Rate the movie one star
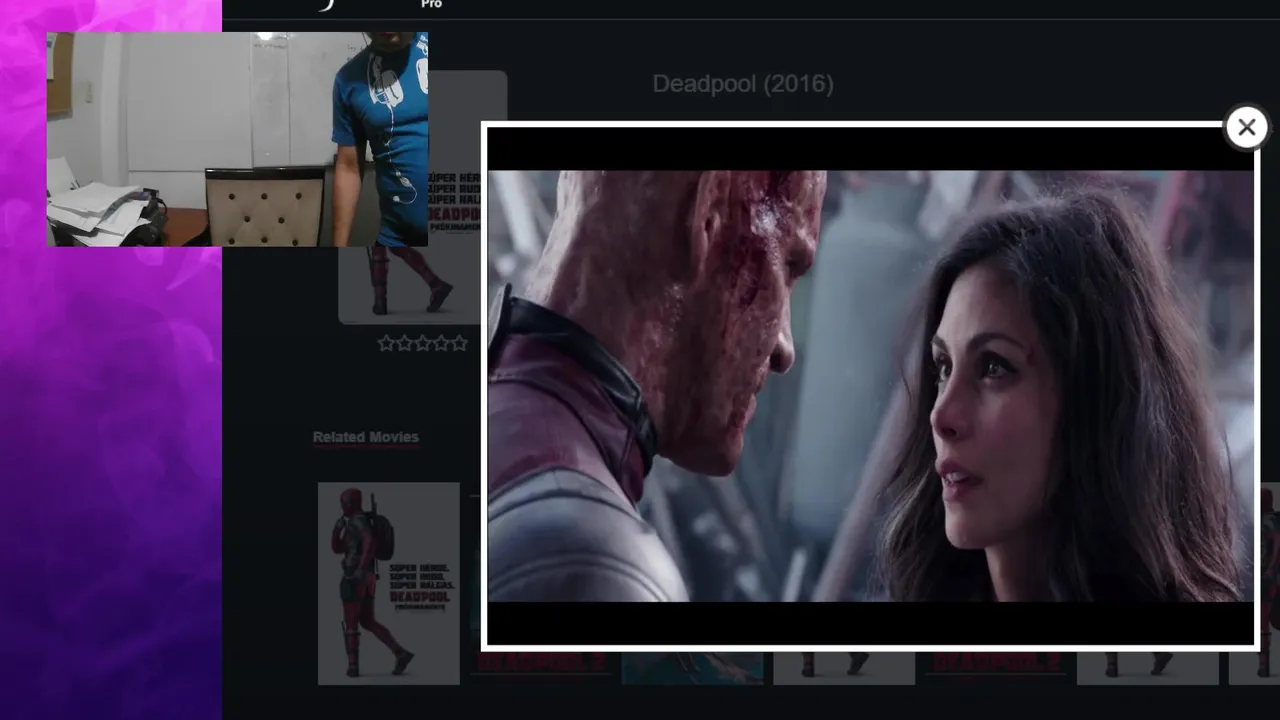The width and height of the screenshot is (1280, 720). point(386,343)
